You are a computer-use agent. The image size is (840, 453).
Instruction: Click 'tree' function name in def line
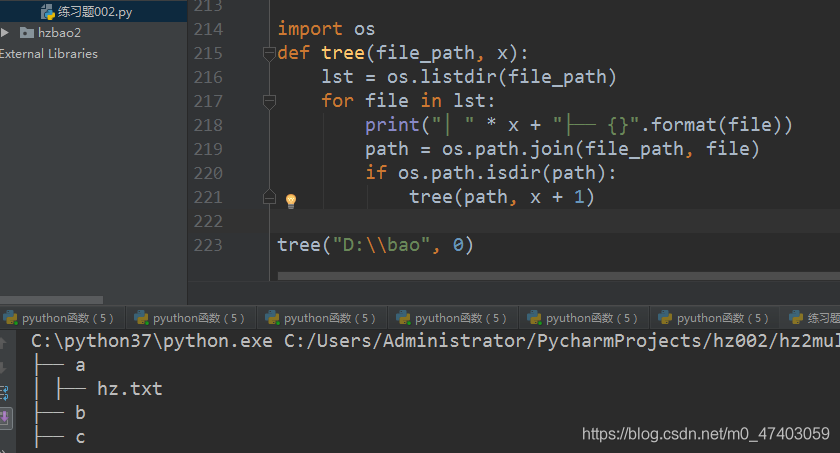343,52
